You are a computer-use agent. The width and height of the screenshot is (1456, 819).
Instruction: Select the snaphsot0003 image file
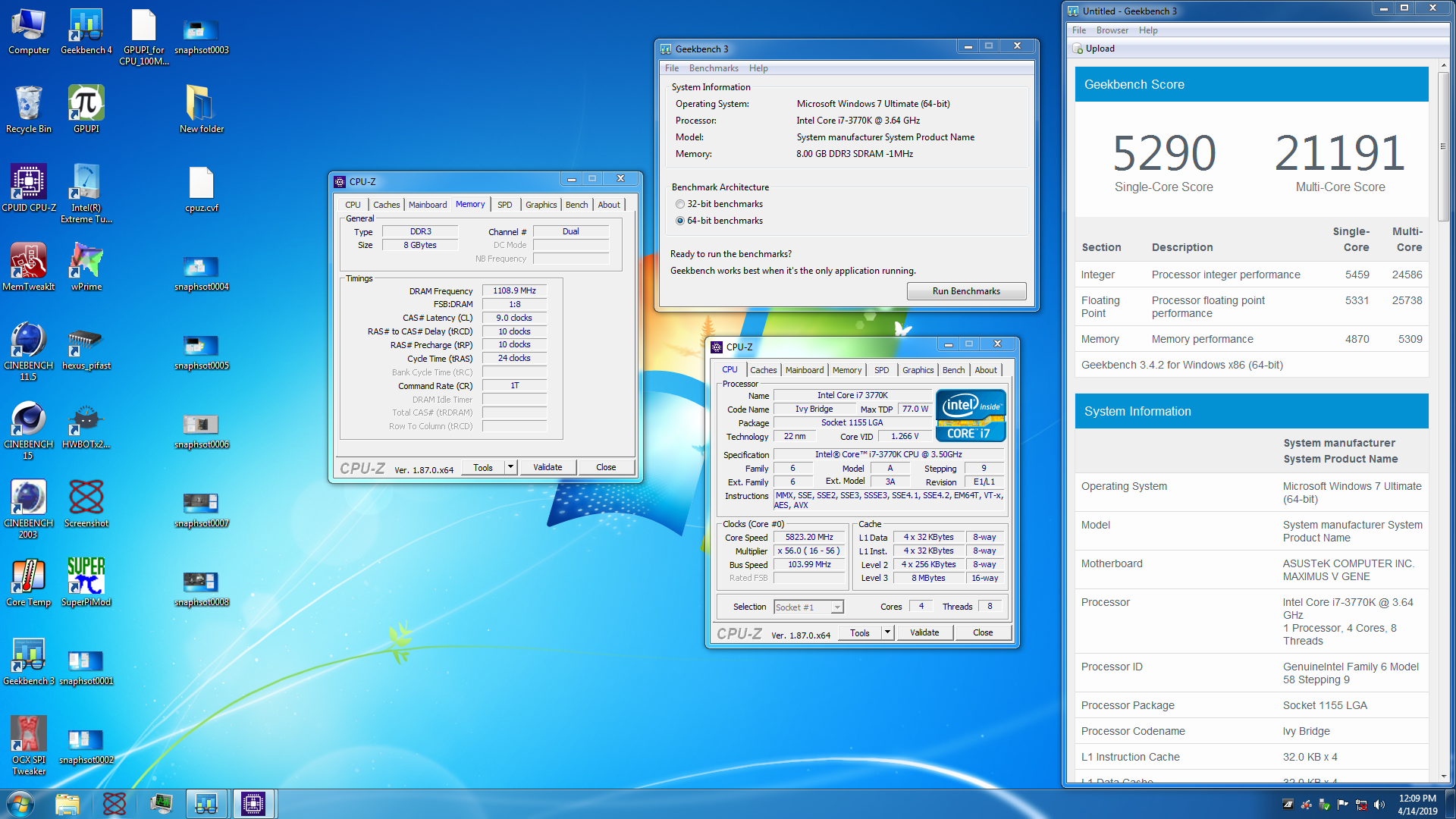click(201, 37)
